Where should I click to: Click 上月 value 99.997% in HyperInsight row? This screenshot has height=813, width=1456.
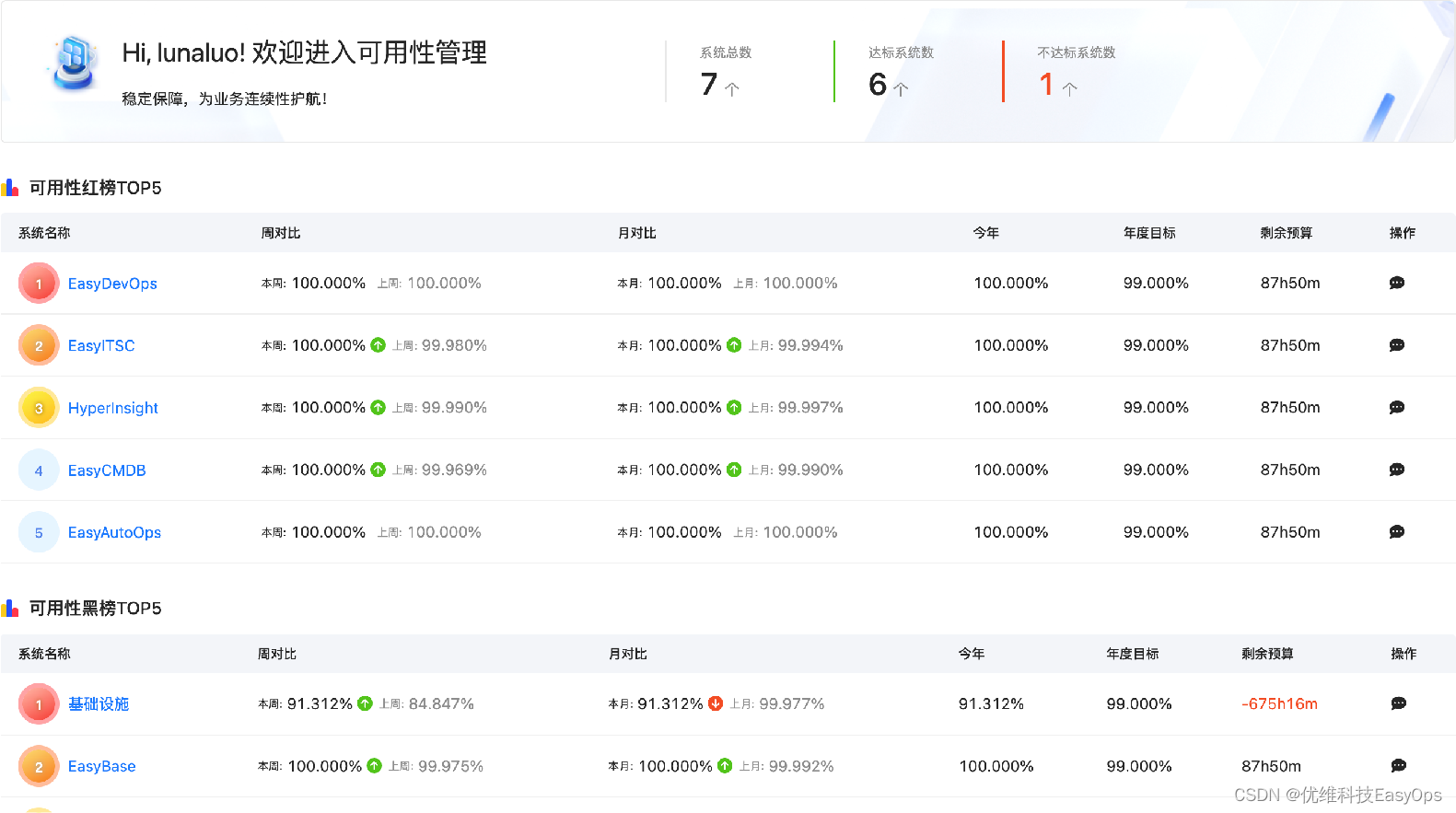click(x=810, y=407)
